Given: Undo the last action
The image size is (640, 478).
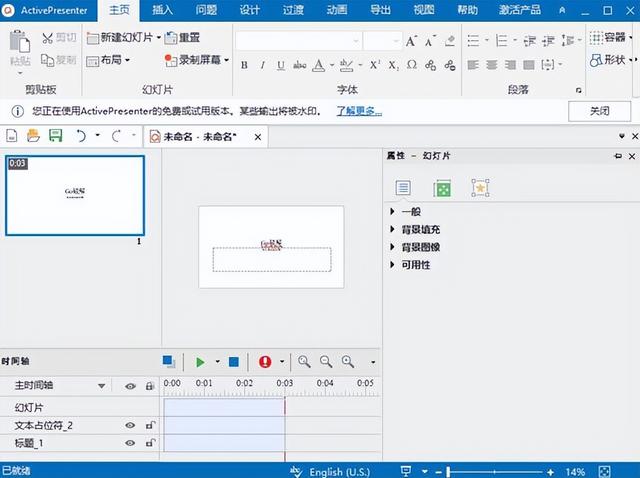Looking at the screenshot, I should (x=81, y=136).
